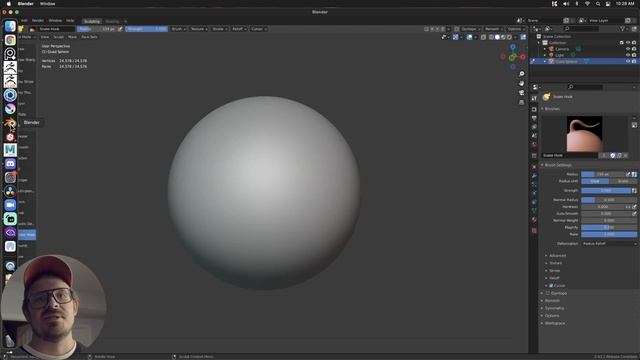Open the Modifiers wrench properties tab
The image size is (640, 360).
point(534,176)
